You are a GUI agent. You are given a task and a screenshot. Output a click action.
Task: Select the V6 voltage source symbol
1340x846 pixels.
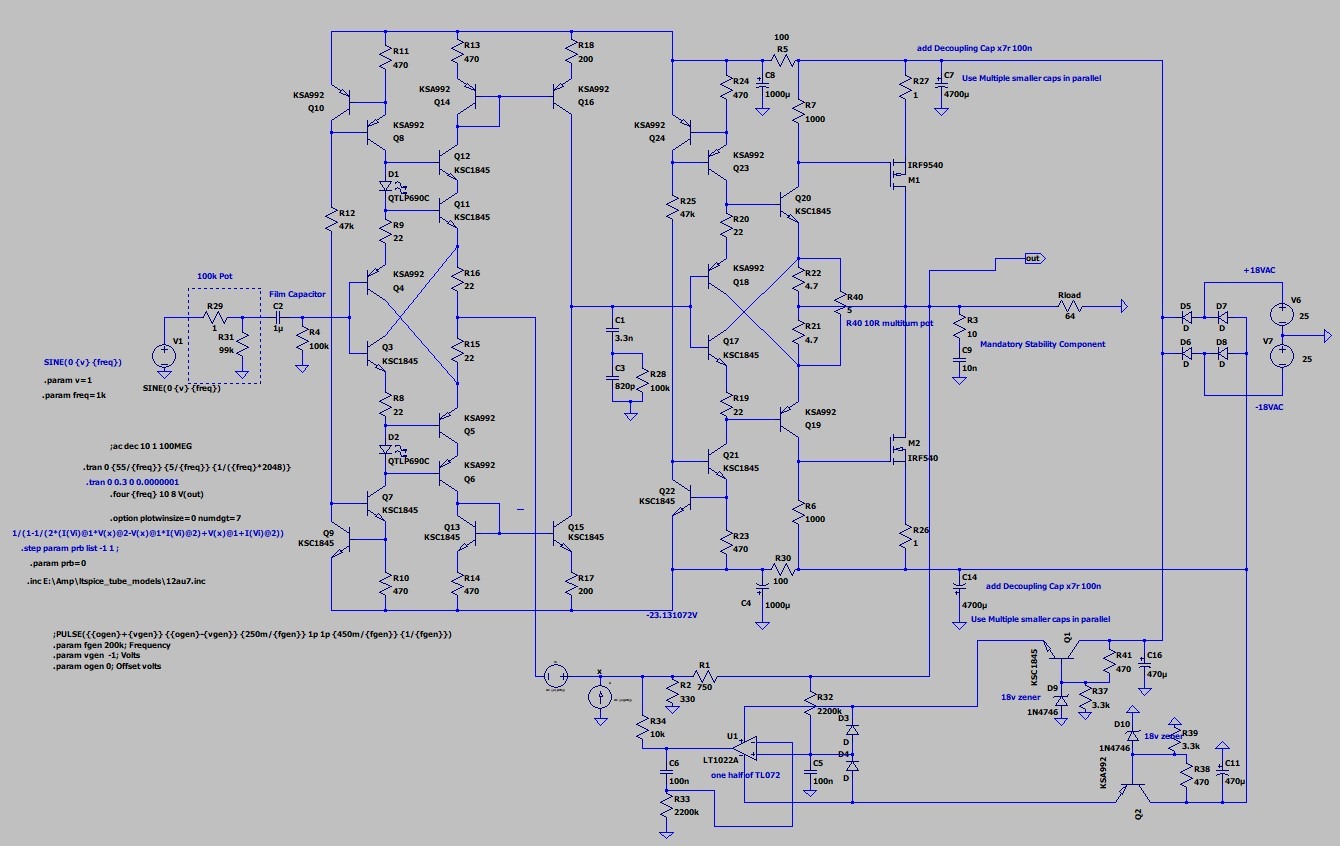click(x=1281, y=313)
